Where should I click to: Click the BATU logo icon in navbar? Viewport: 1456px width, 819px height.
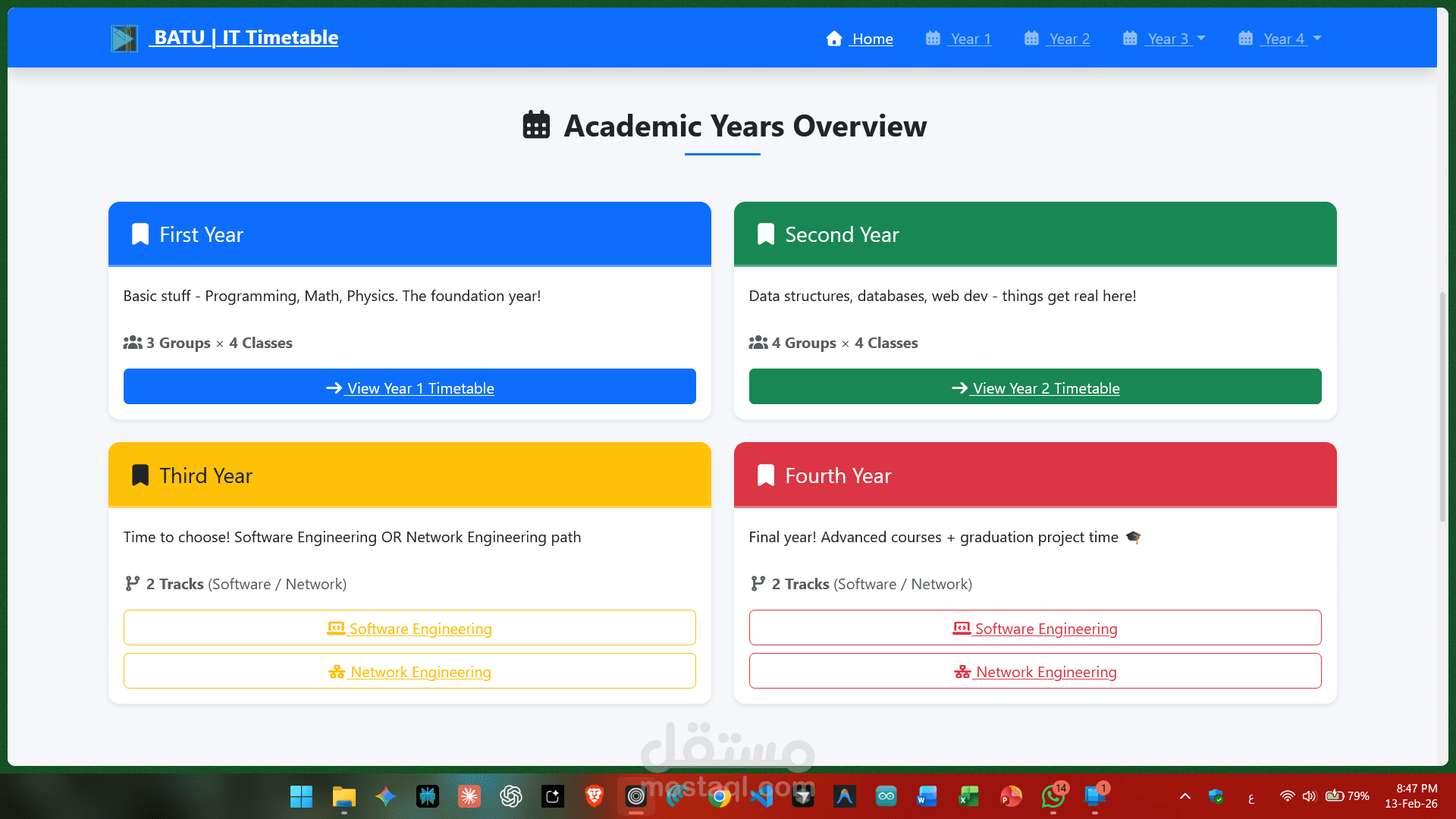click(124, 38)
